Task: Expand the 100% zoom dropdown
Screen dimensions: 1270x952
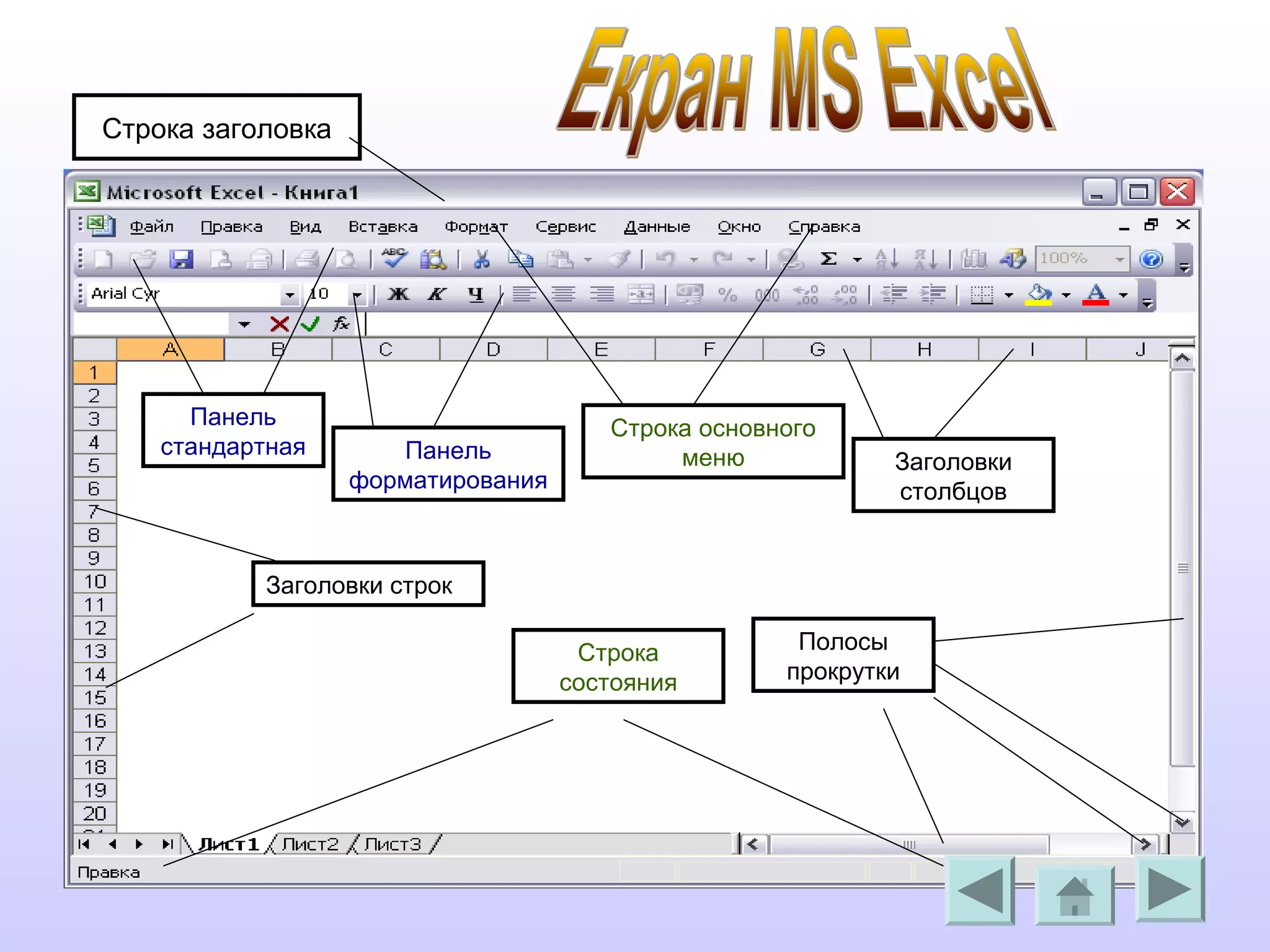Action: tap(1119, 259)
